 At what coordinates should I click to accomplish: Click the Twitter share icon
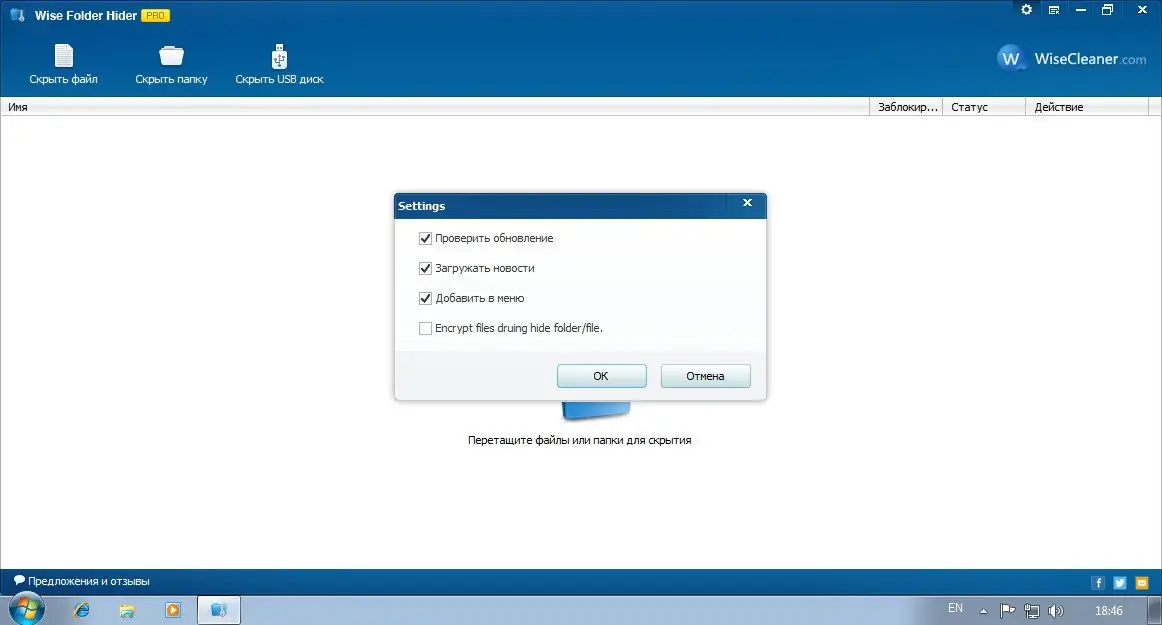tap(1120, 583)
